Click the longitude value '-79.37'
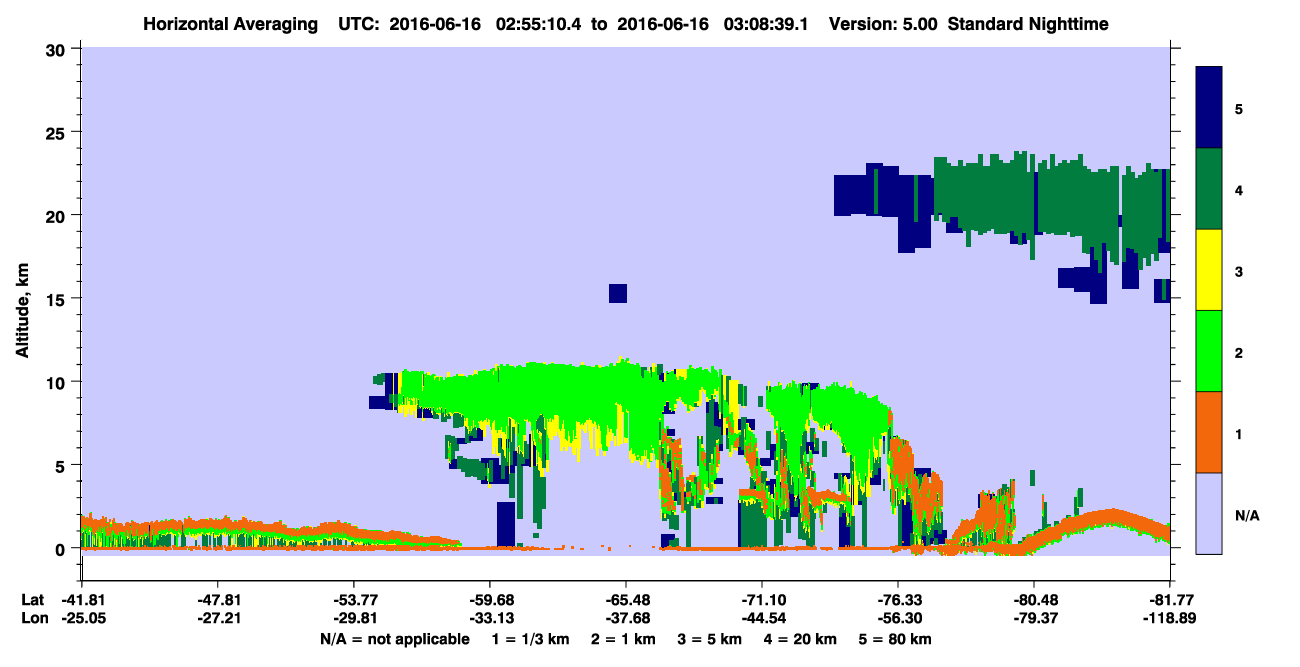This screenshot has width=1300, height=667. click(1033, 619)
